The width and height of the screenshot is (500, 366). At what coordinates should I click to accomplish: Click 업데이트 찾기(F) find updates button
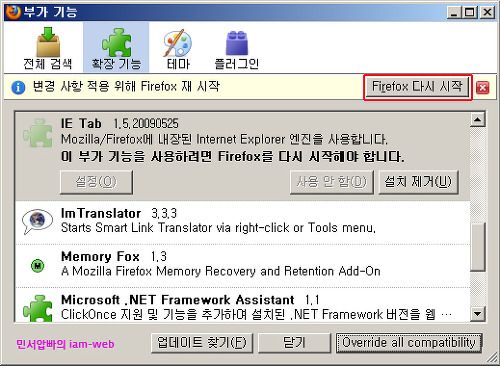tap(201, 343)
